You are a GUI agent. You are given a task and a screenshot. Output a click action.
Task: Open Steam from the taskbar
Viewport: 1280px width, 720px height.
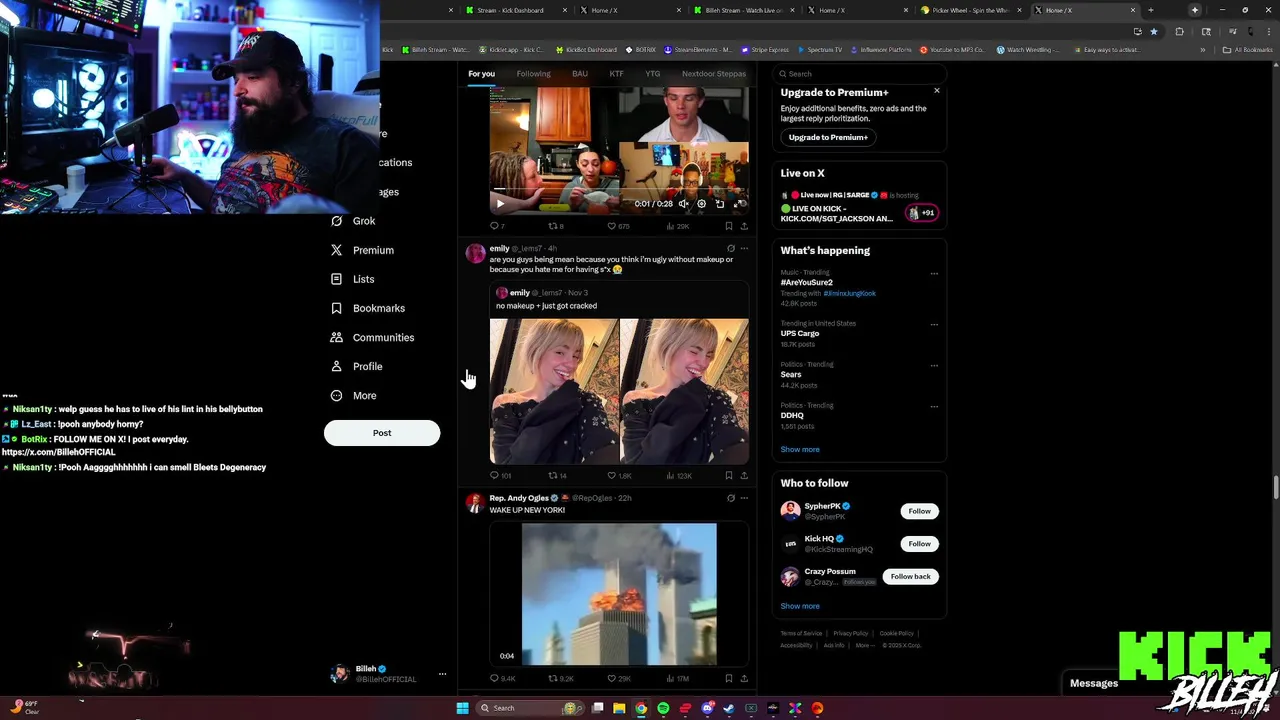tap(729, 708)
